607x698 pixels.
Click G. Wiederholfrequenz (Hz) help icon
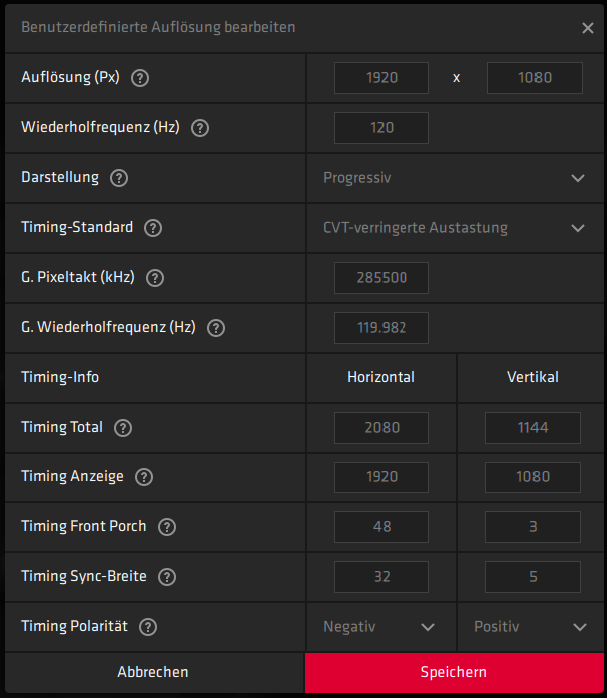coord(216,328)
